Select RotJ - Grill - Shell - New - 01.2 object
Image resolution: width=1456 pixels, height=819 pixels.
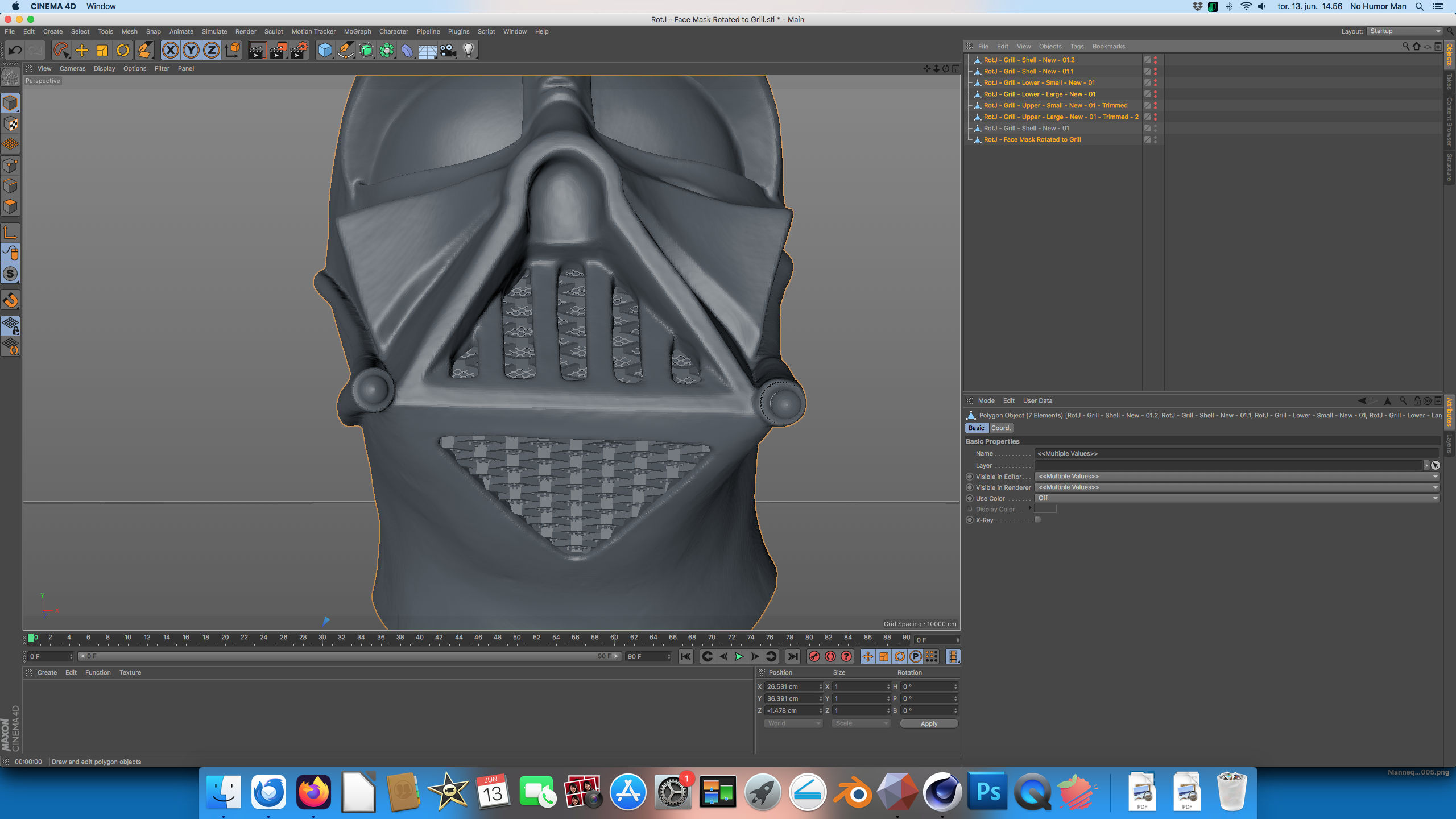tap(1029, 60)
